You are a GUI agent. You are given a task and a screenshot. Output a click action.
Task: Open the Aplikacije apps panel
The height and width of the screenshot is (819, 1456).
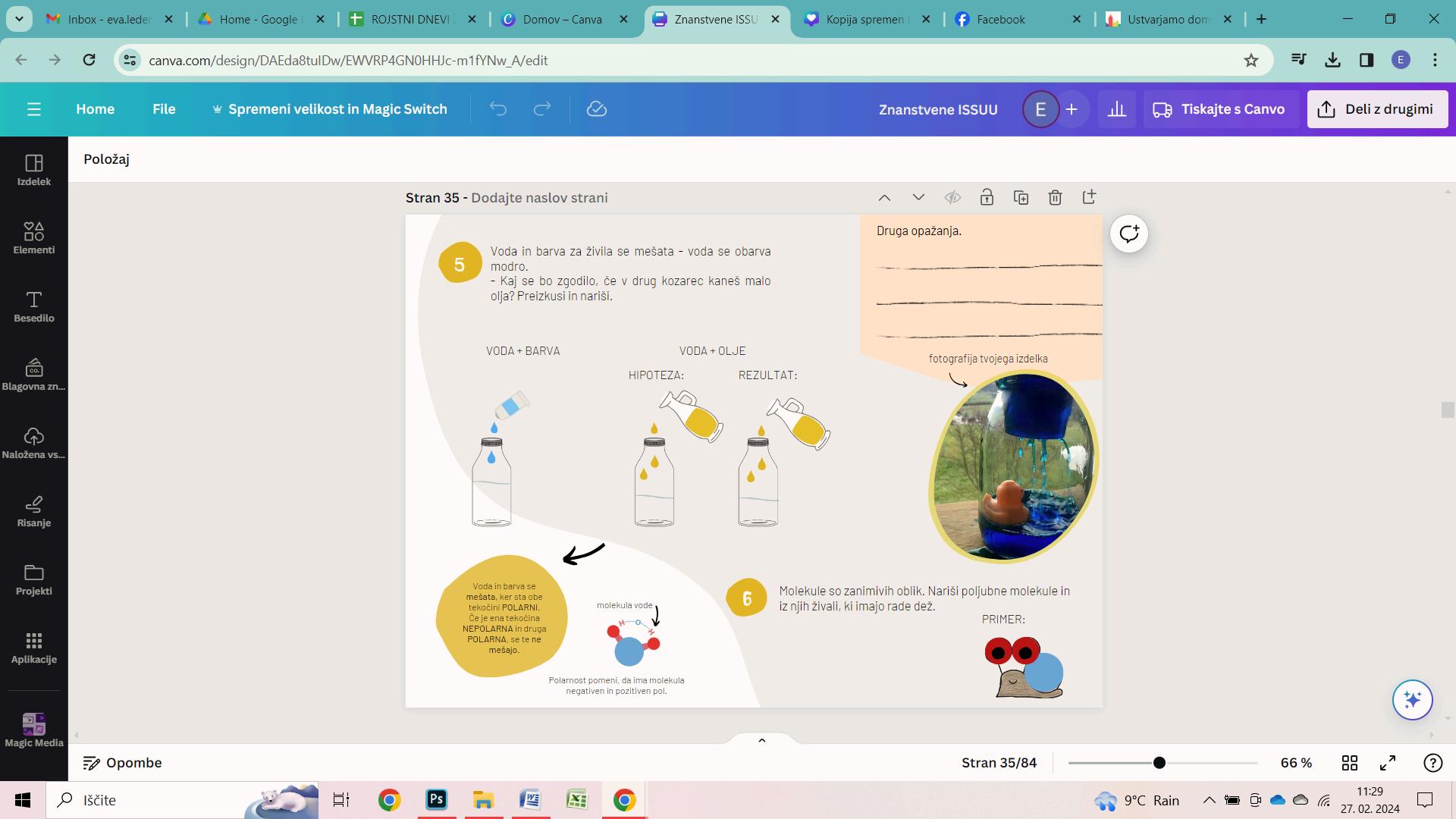(33, 647)
